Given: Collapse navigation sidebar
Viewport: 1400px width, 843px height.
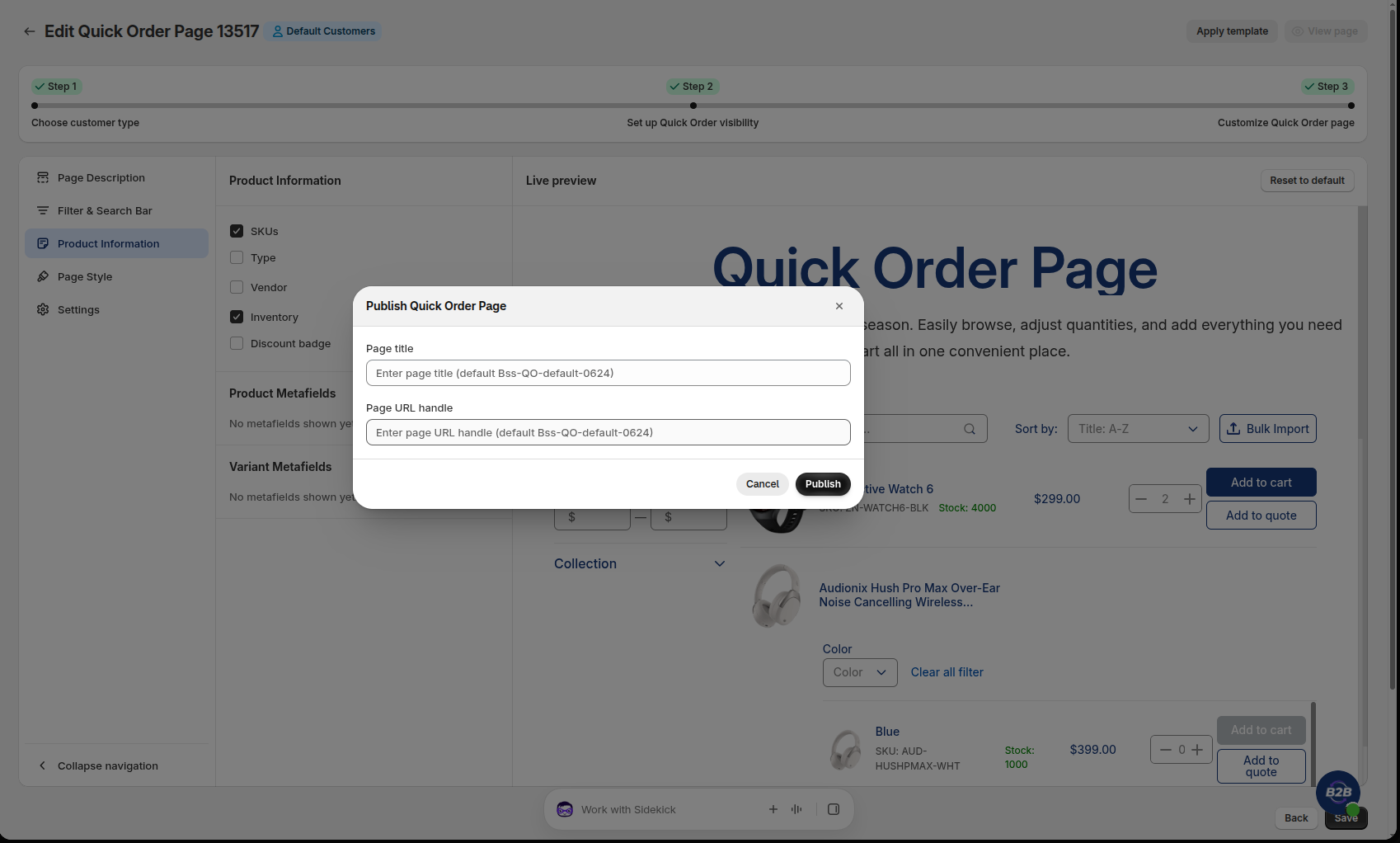Looking at the screenshot, I should [116, 765].
